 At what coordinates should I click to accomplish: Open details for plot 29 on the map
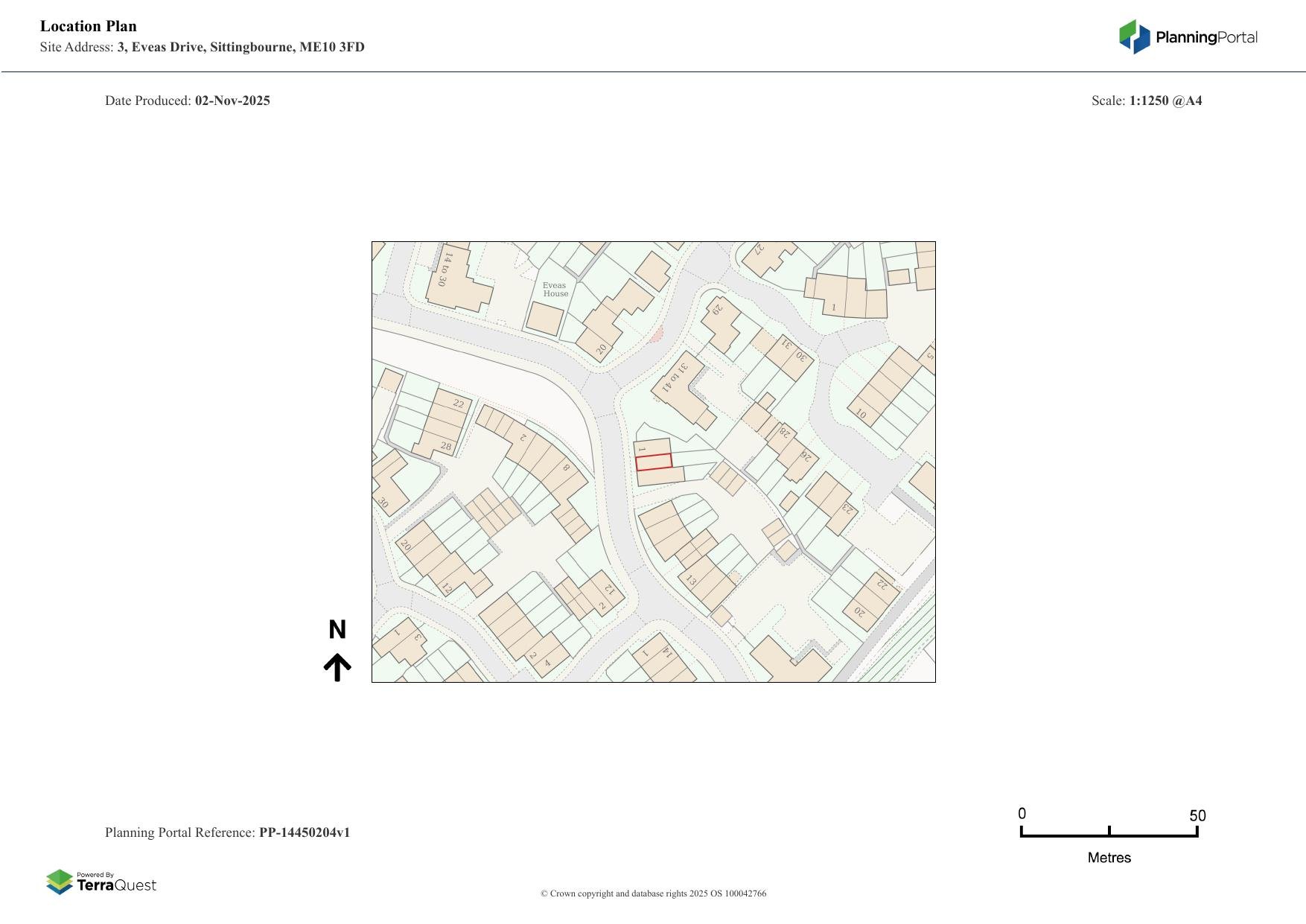(716, 310)
